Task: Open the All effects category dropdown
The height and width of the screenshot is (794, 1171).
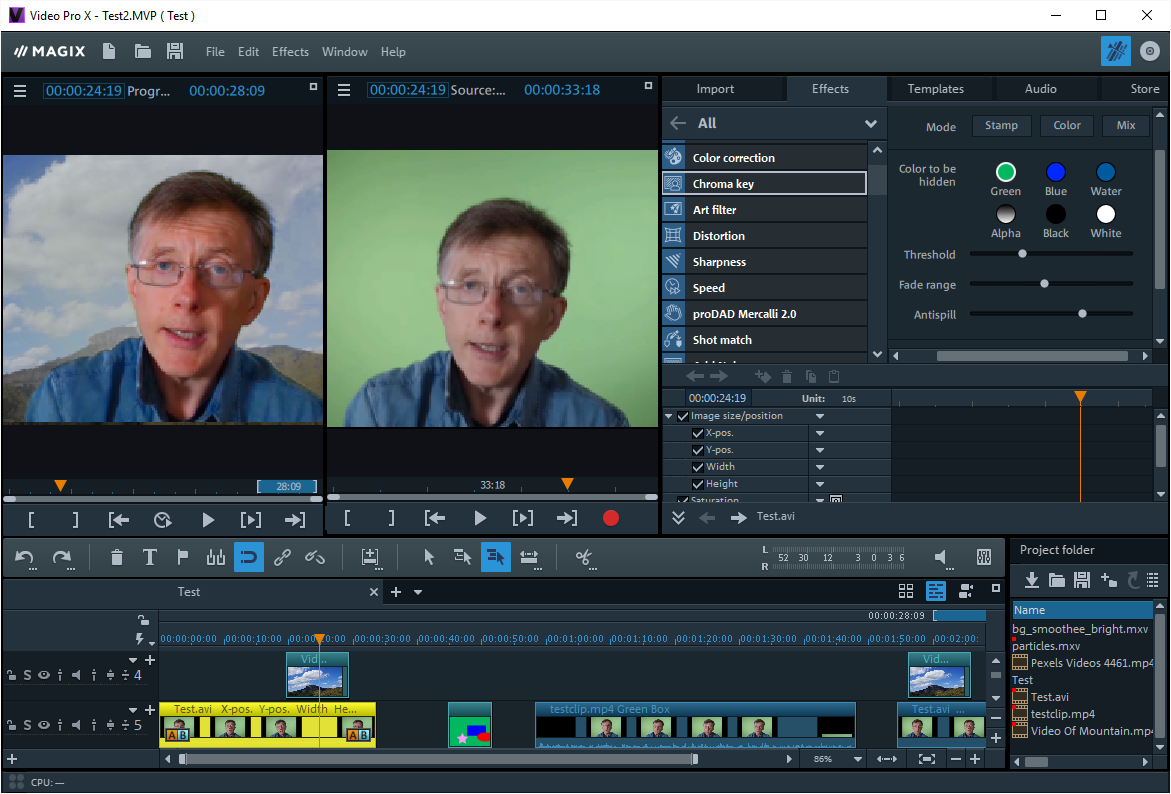Action: pos(869,123)
